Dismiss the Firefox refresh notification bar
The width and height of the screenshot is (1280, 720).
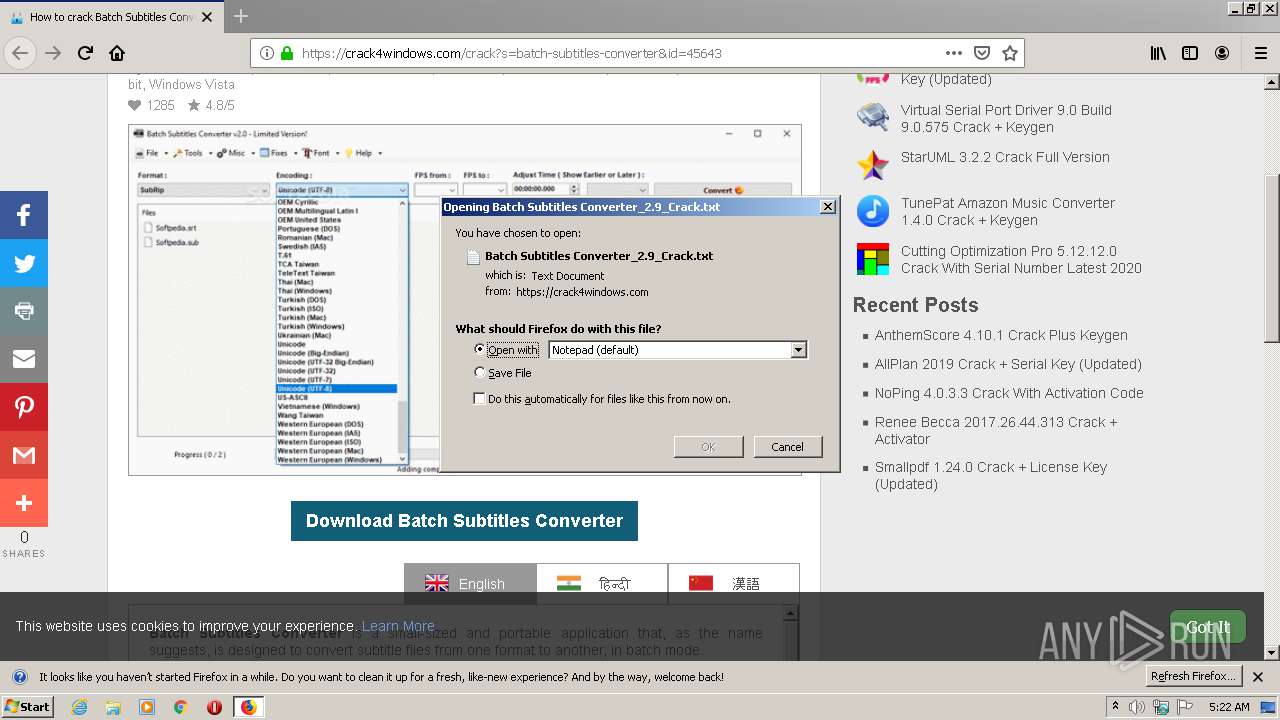point(1258,677)
